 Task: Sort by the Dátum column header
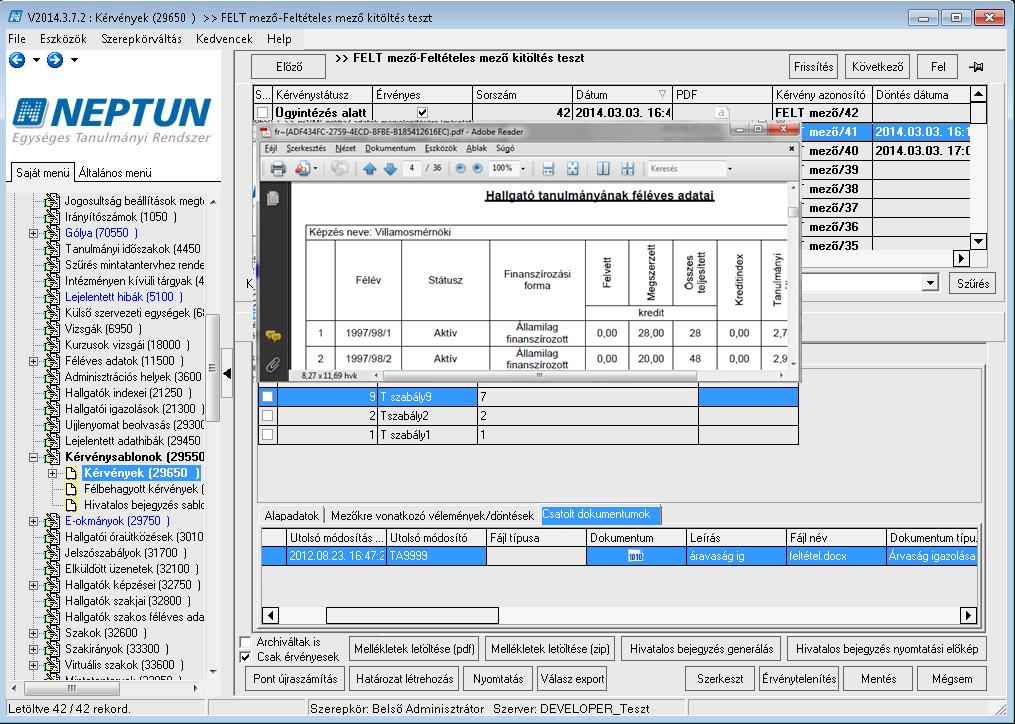click(621, 95)
